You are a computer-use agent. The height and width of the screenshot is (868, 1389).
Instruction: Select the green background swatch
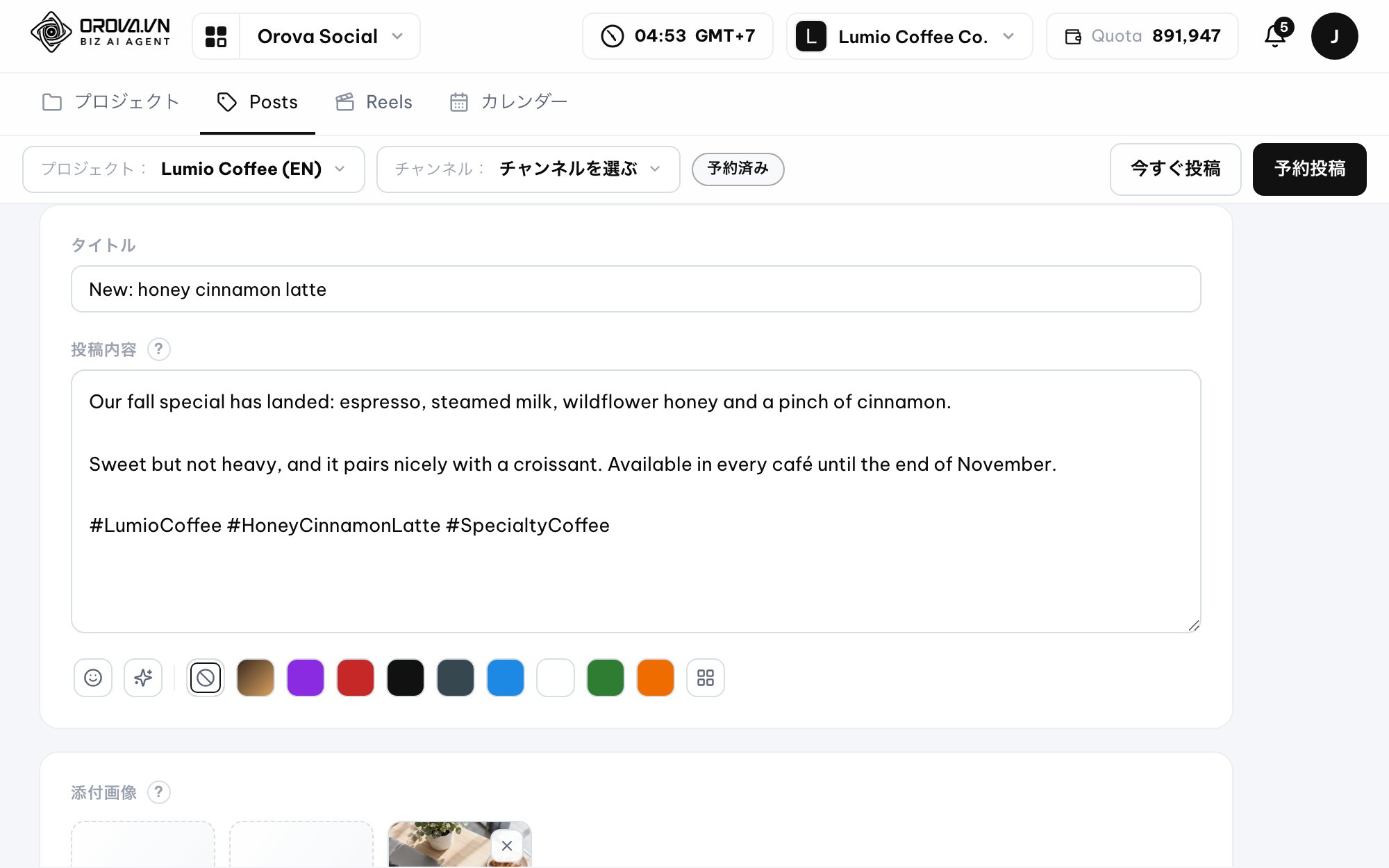click(x=606, y=677)
